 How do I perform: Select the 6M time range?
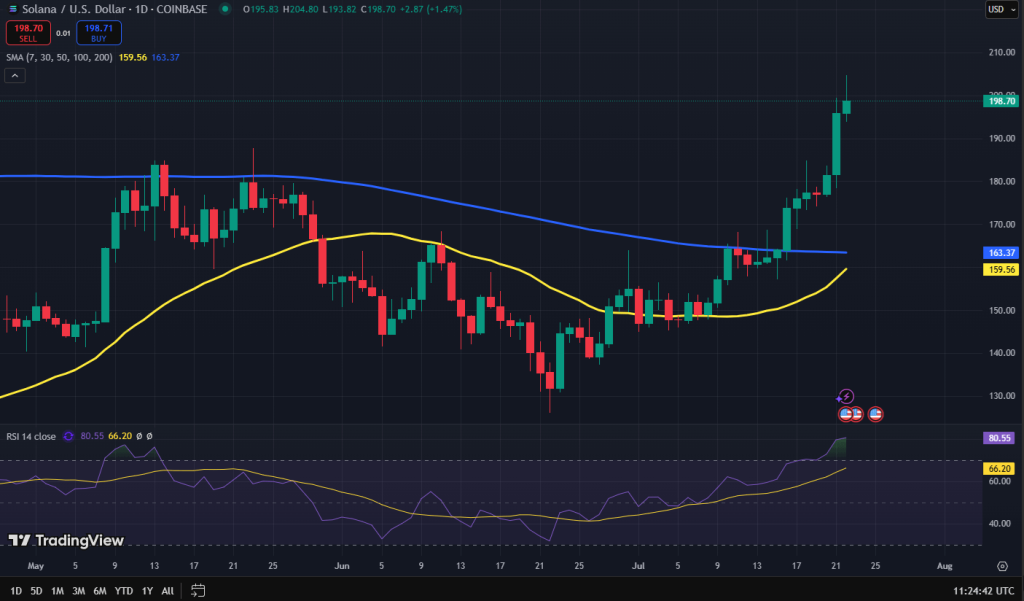tap(100, 591)
